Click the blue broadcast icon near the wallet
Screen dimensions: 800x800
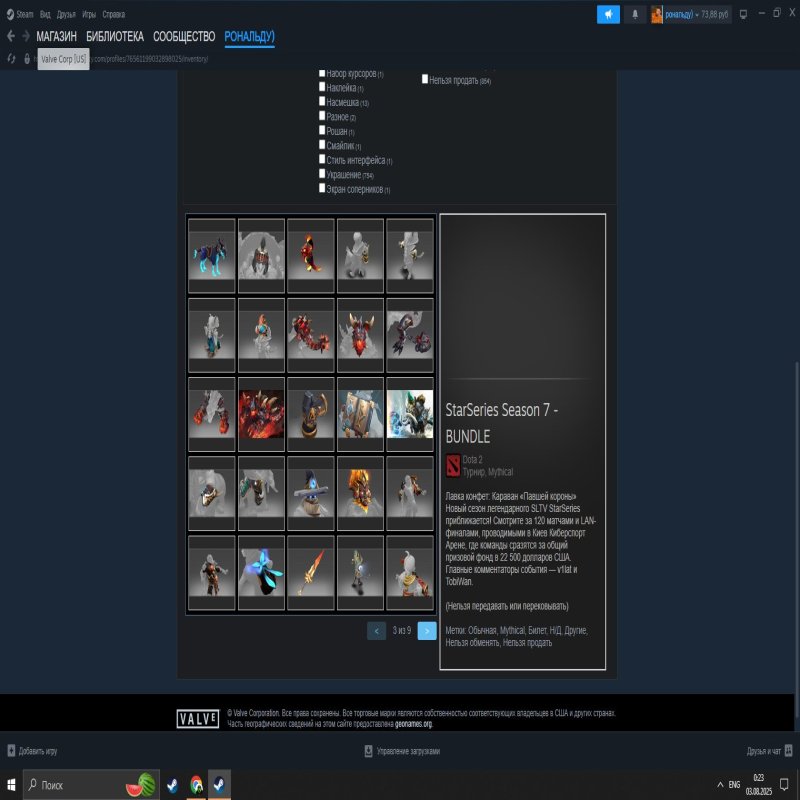click(x=609, y=12)
